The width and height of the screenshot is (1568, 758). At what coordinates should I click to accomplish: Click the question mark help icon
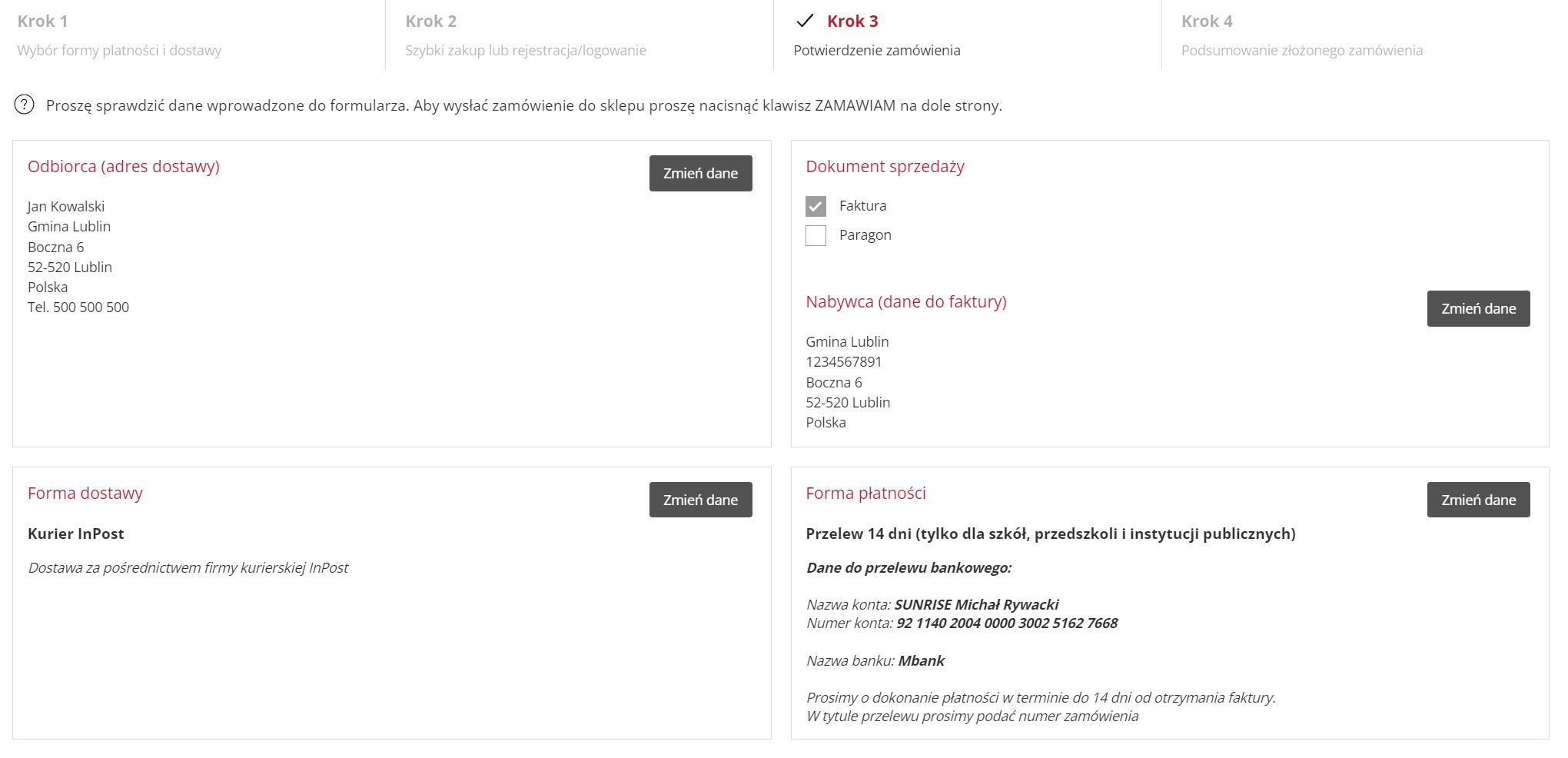25,105
